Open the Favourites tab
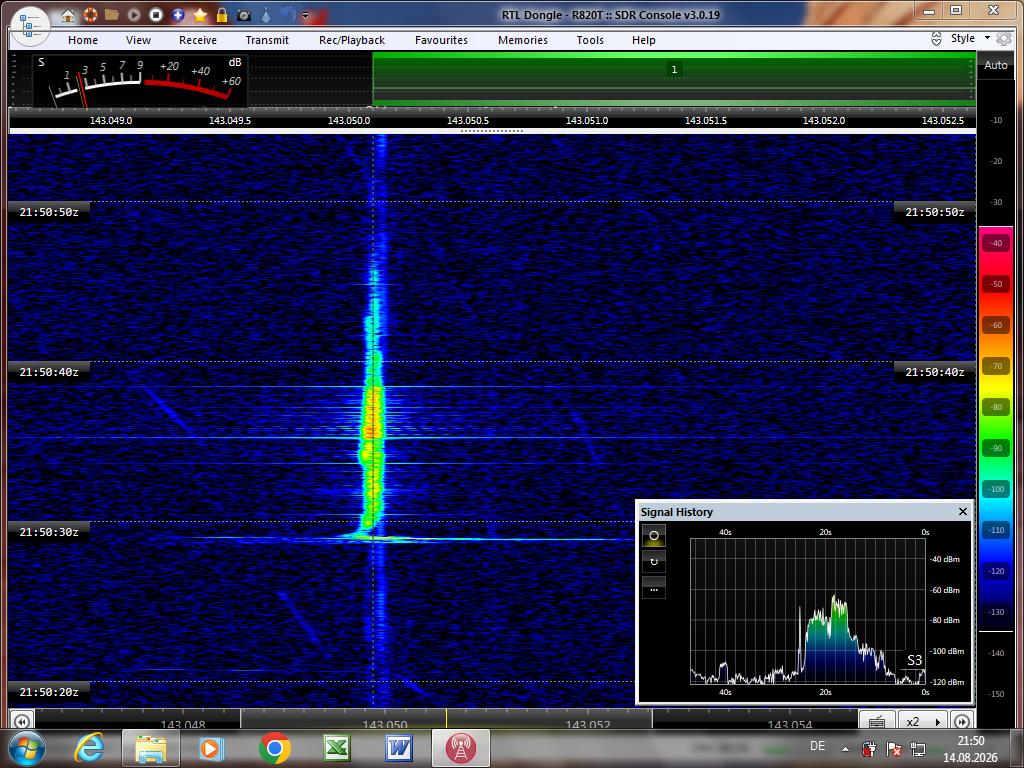This screenshot has height=768, width=1024. click(x=441, y=40)
